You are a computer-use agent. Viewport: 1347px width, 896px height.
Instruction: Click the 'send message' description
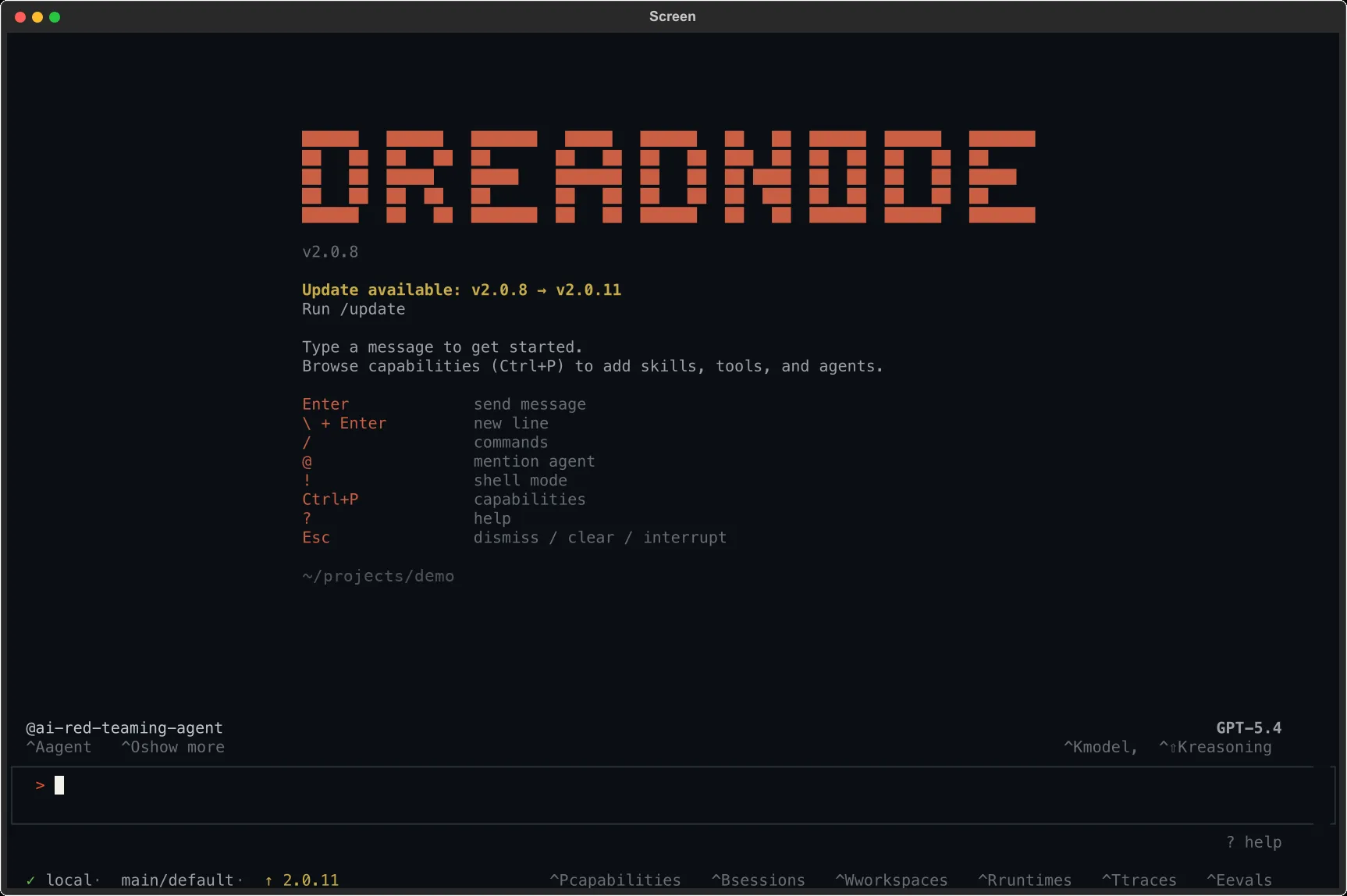point(529,404)
